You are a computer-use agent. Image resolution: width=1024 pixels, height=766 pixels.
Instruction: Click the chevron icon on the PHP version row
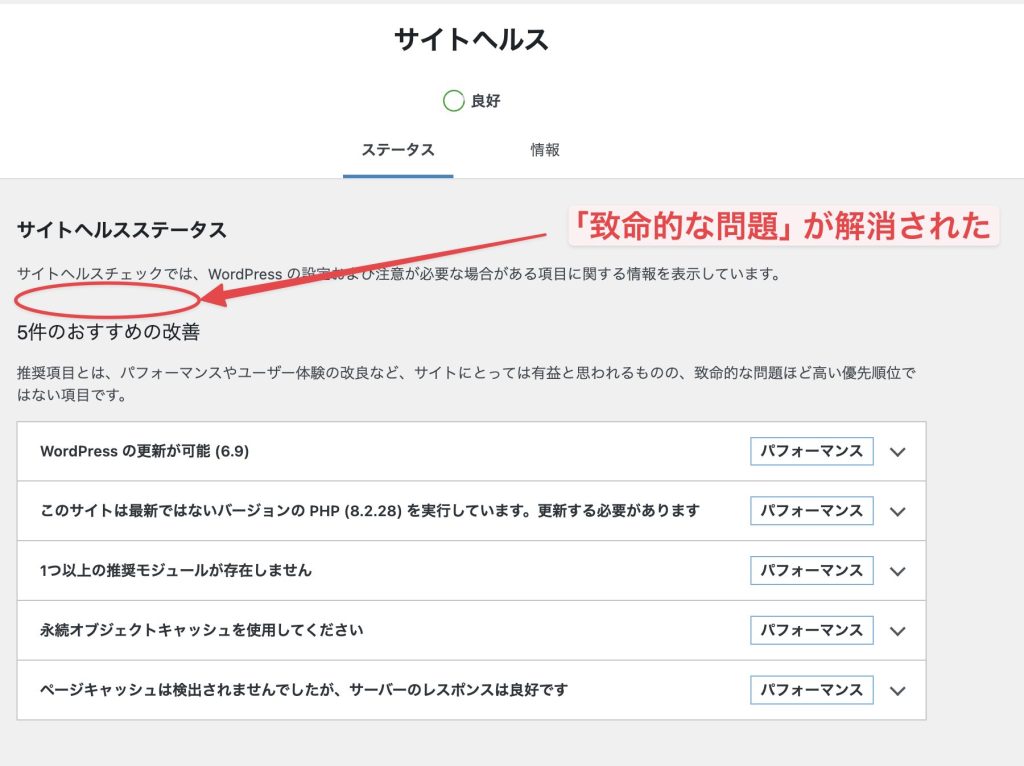pyautogui.click(x=897, y=512)
